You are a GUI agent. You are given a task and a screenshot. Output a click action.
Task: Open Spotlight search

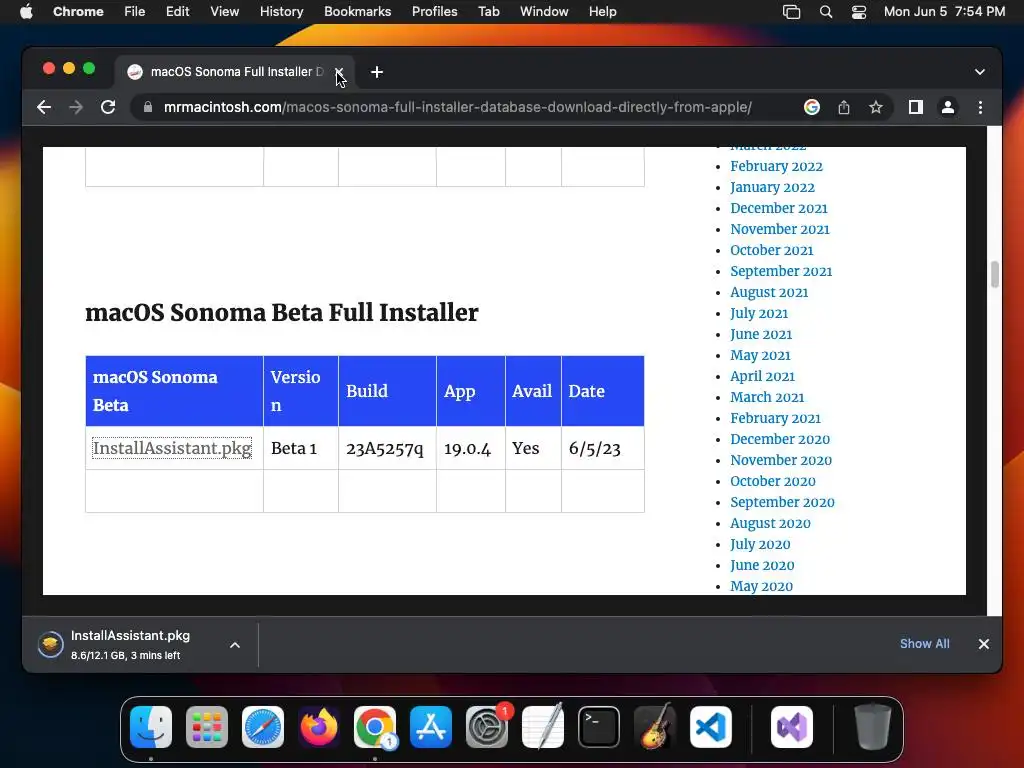coord(825,12)
